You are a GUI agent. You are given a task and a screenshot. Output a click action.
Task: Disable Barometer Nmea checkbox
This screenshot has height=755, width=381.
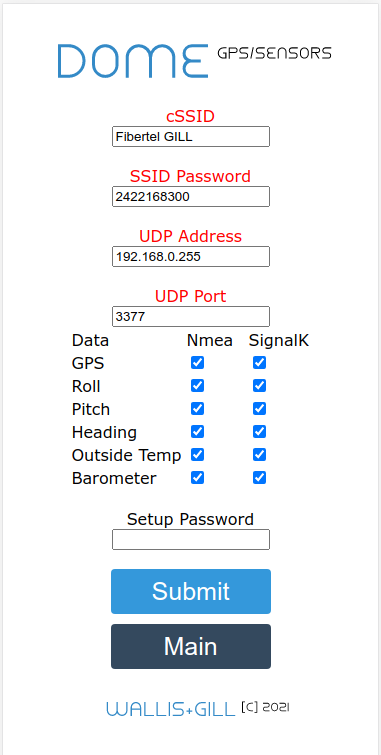tap(197, 478)
